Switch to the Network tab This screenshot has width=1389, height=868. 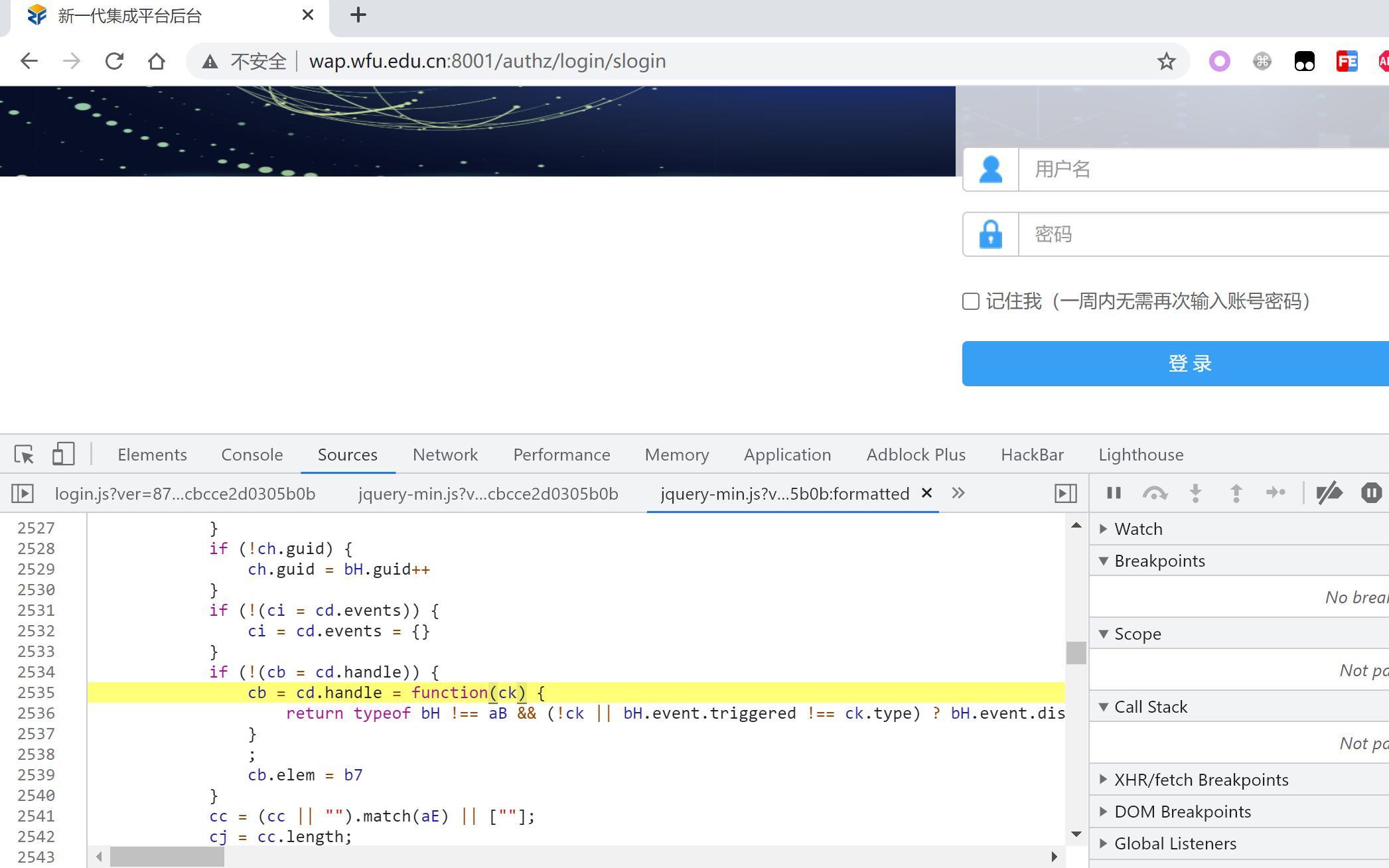tap(445, 455)
